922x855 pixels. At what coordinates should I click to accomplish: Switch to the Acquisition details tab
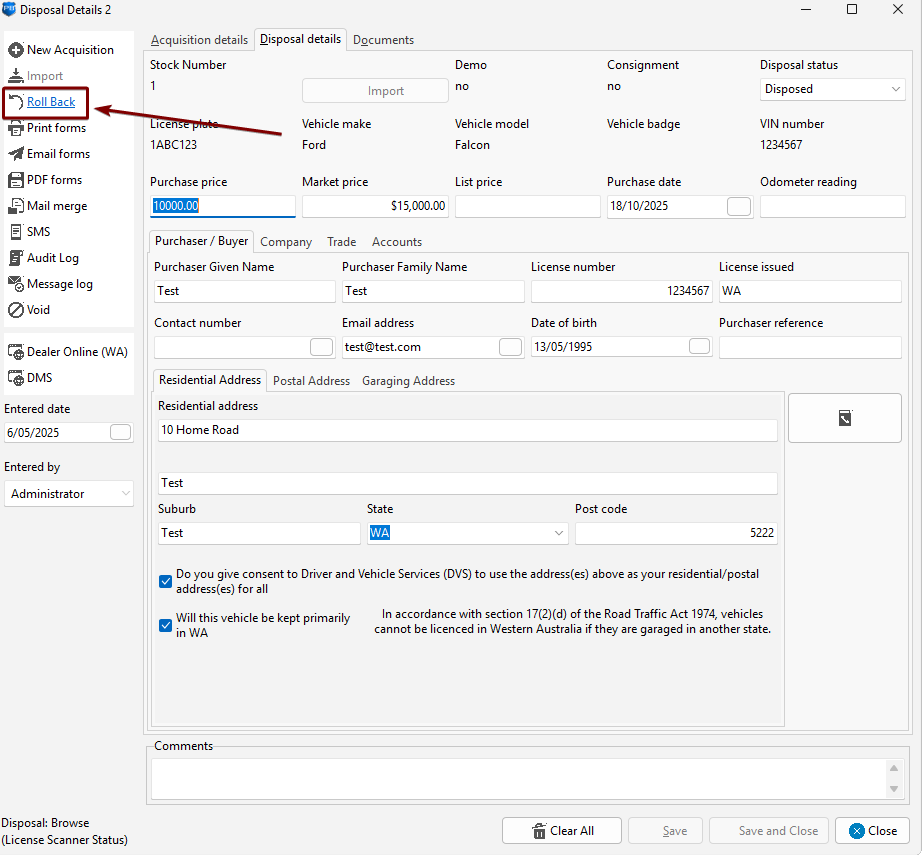point(199,40)
